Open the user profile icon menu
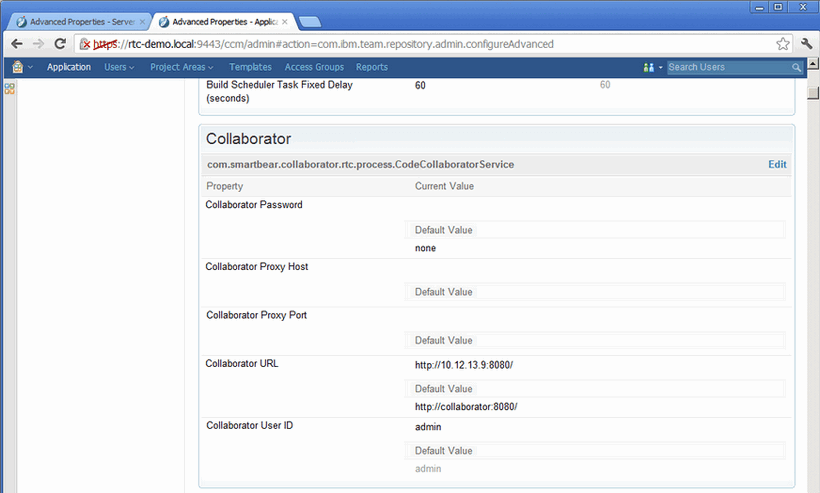The image size is (820, 493). tap(648, 67)
